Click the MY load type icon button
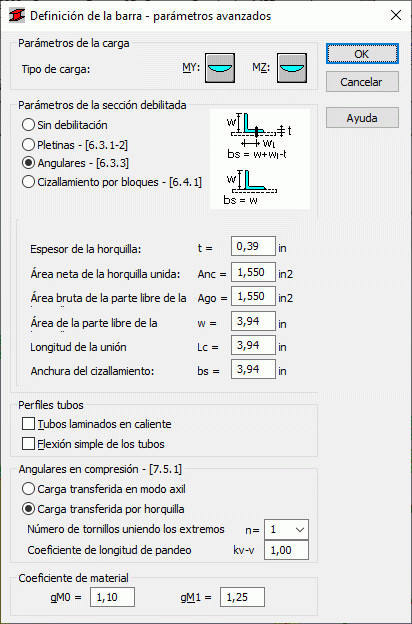 point(220,68)
